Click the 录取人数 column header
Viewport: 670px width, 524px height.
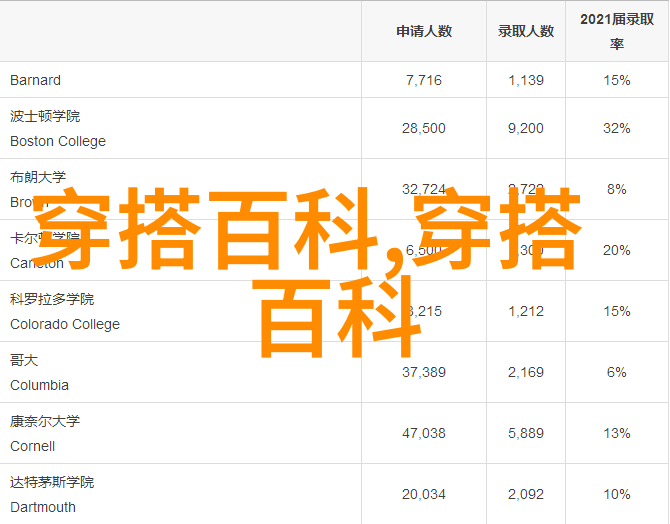[x=525, y=31]
